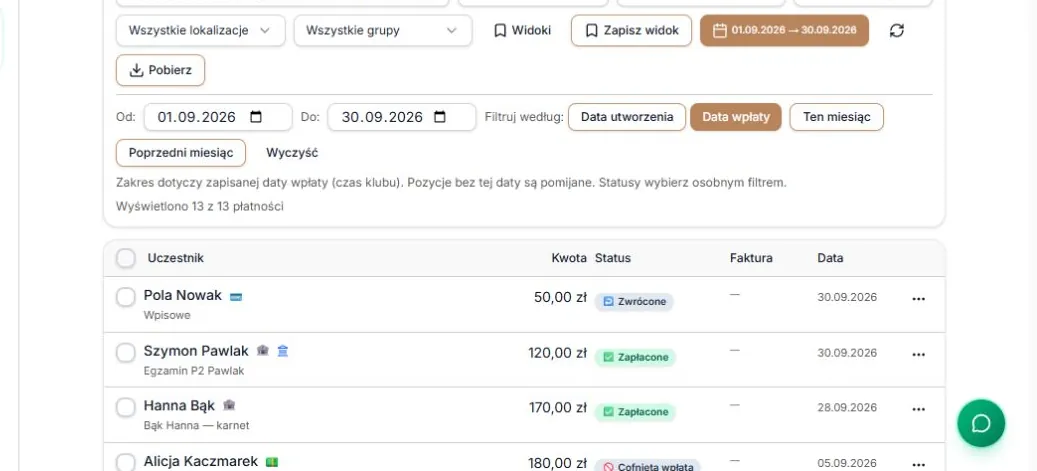Screen dimensions: 1037x471
Task: Click the description Egzamin P2 Pawlak
Action: [194, 371]
